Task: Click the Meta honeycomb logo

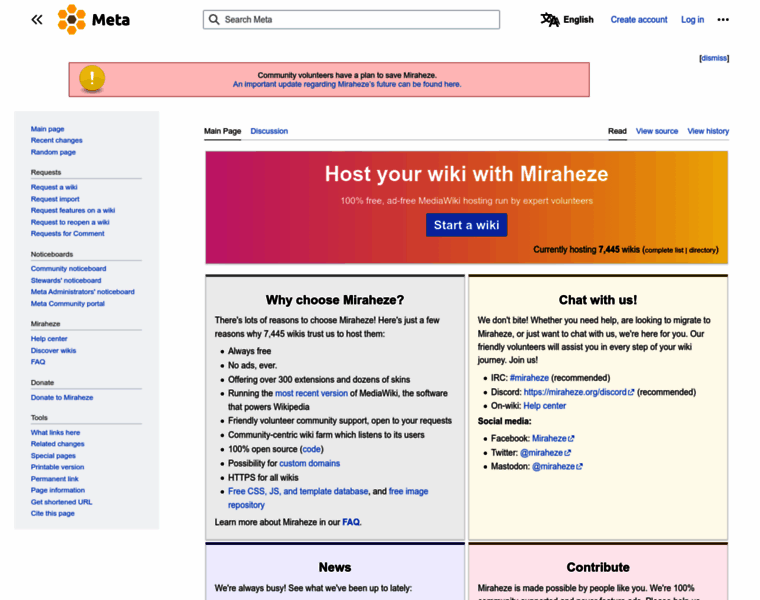Action: pyautogui.click(x=71, y=19)
